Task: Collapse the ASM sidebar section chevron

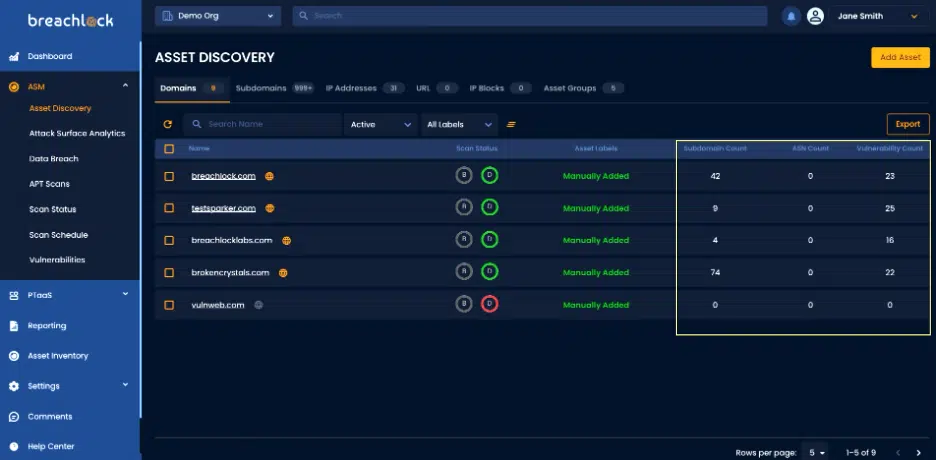Action: coord(125,86)
